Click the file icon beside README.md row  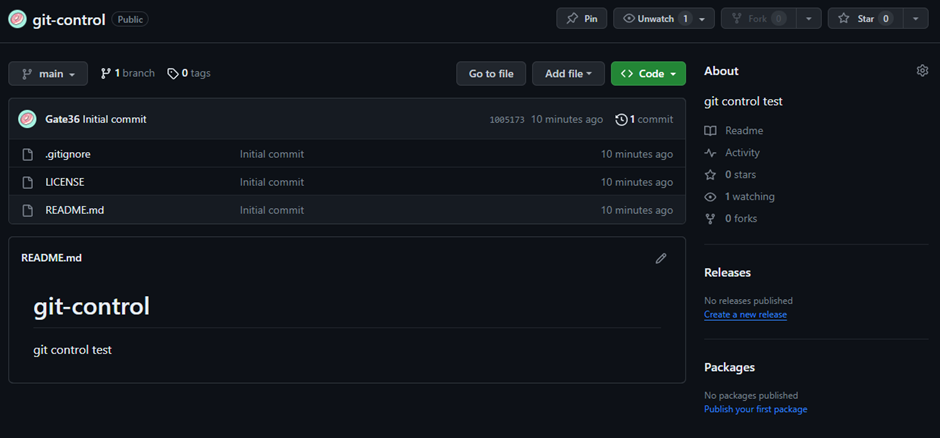27,210
